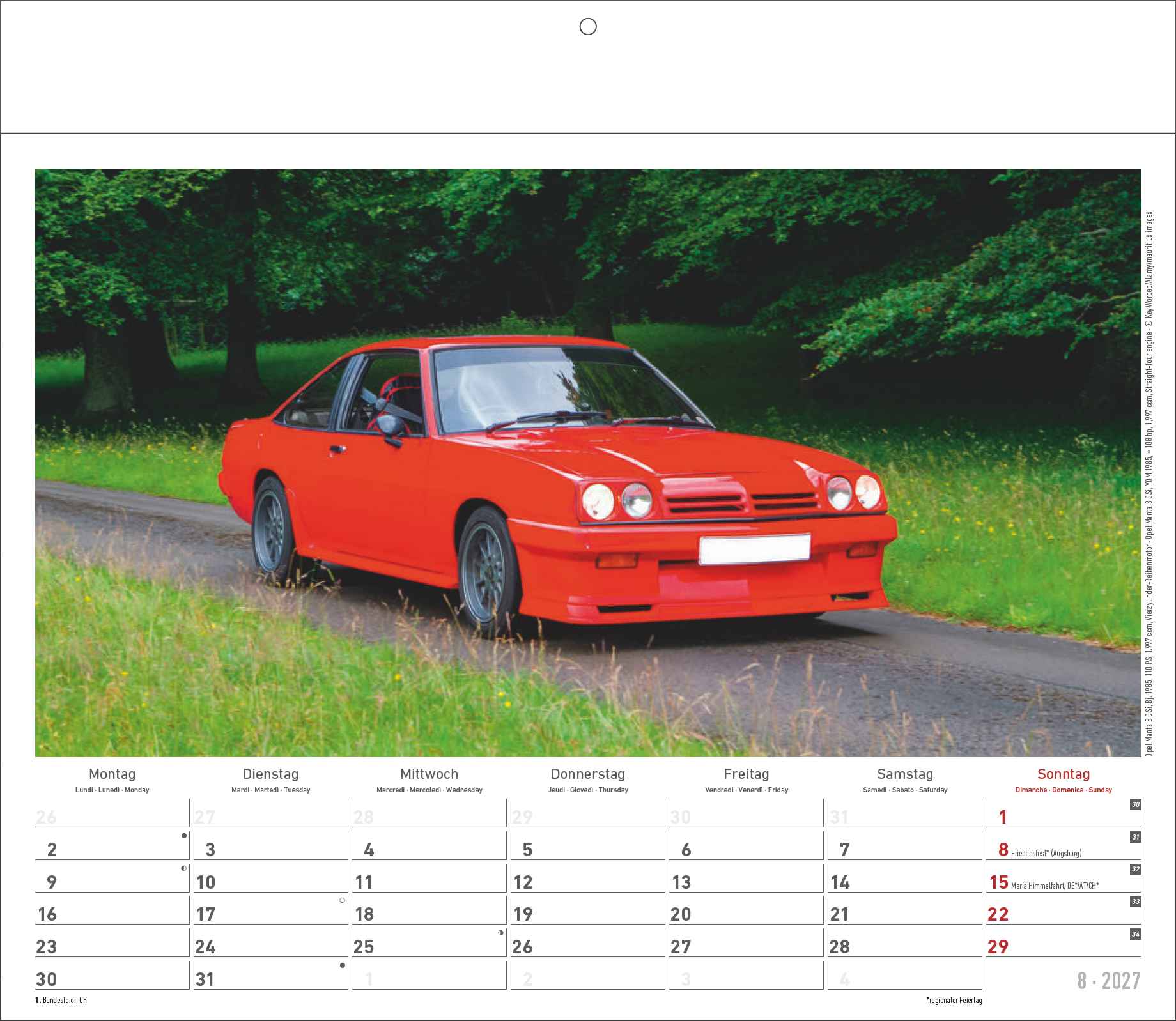The height and width of the screenshot is (1021, 1176).
Task: Select Tuesday date 17
Action: click(206, 914)
